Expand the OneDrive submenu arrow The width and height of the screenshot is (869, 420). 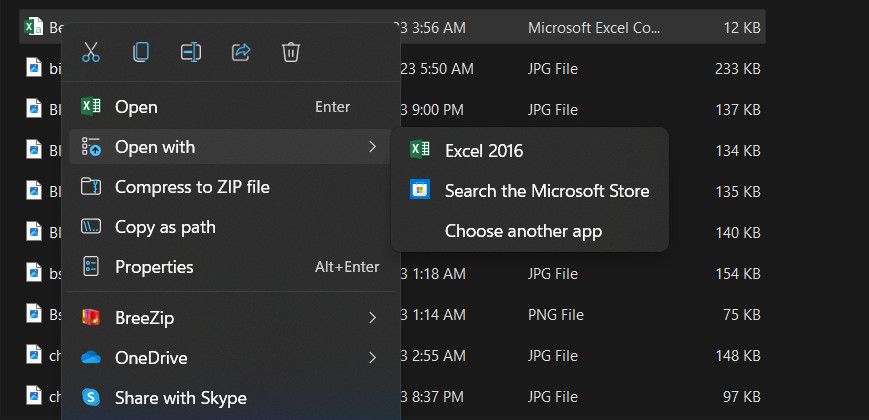point(372,357)
